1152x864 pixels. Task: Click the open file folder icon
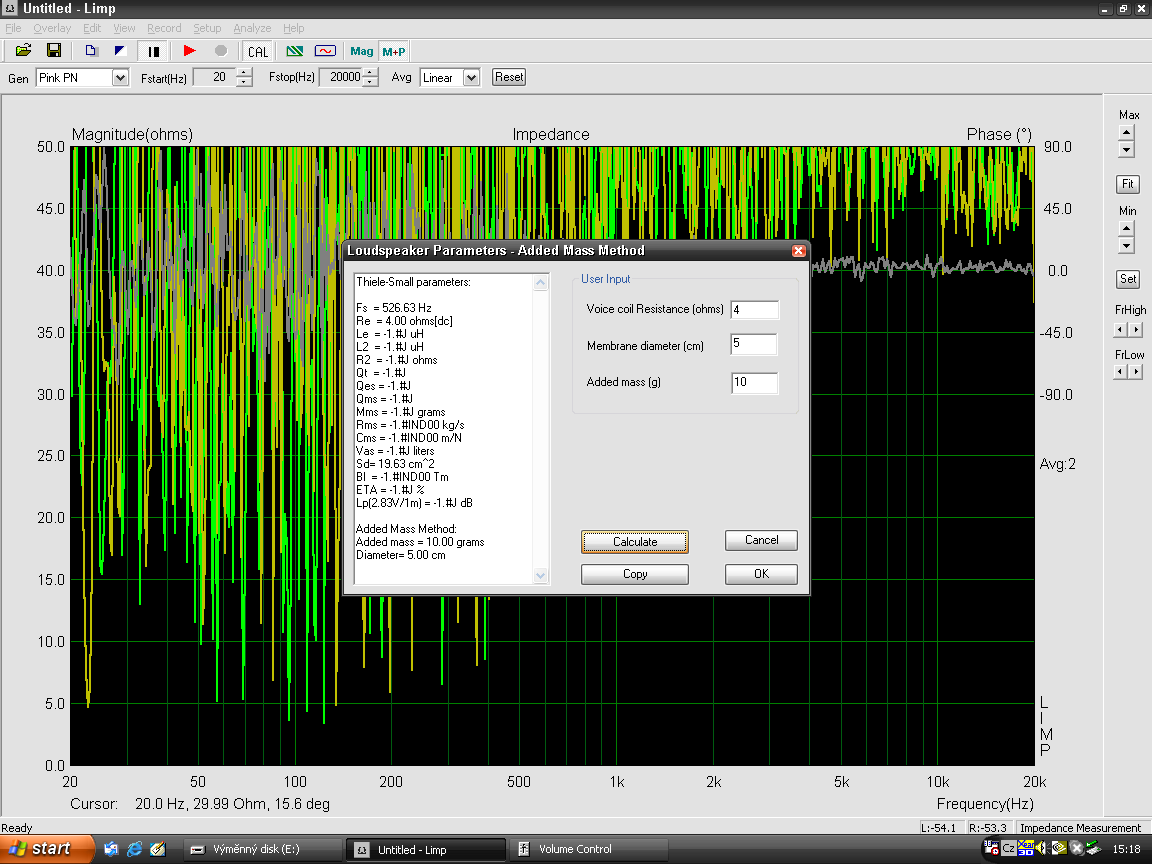click(23, 51)
